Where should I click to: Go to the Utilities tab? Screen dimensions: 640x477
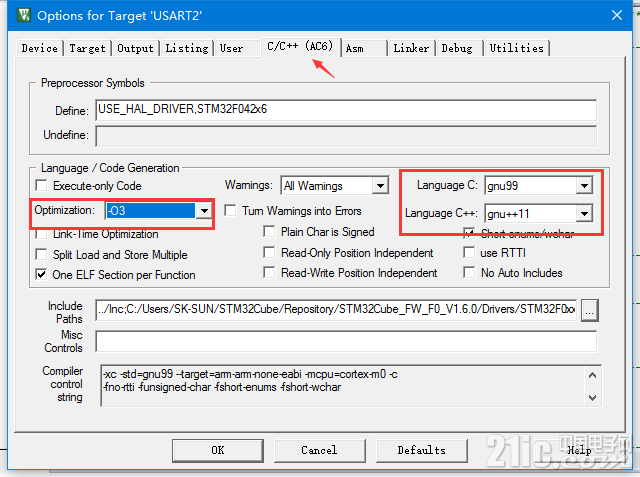coord(517,48)
